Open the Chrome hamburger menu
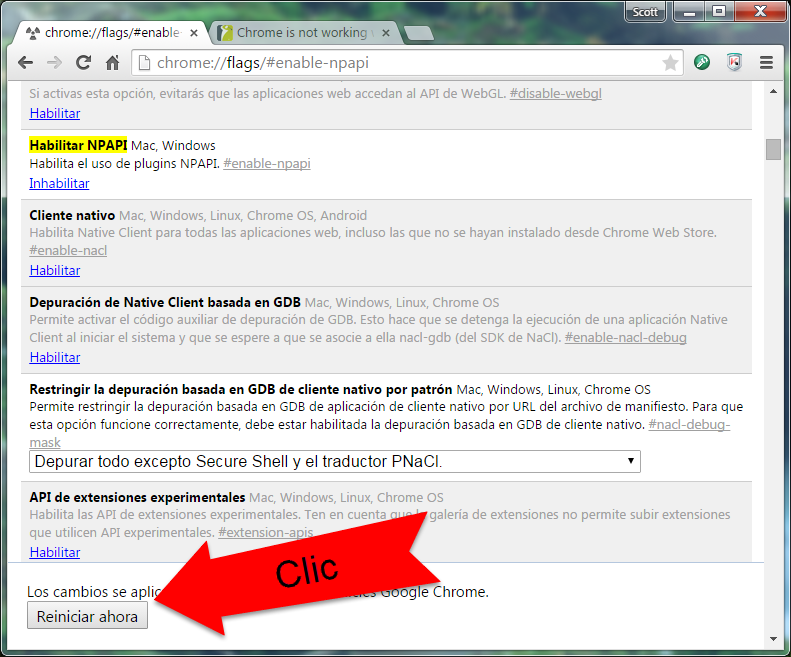This screenshot has height=657, width=791. click(x=767, y=62)
